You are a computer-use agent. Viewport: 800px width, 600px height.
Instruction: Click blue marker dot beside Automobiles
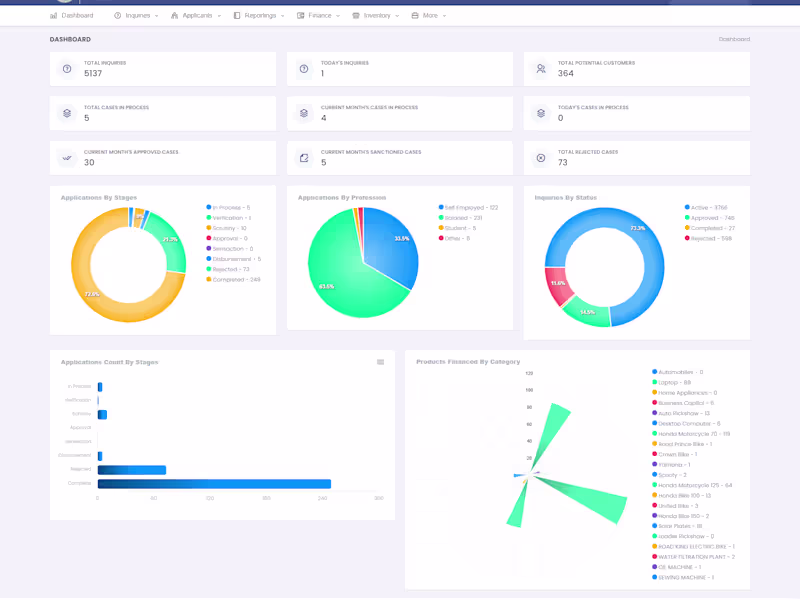655,372
